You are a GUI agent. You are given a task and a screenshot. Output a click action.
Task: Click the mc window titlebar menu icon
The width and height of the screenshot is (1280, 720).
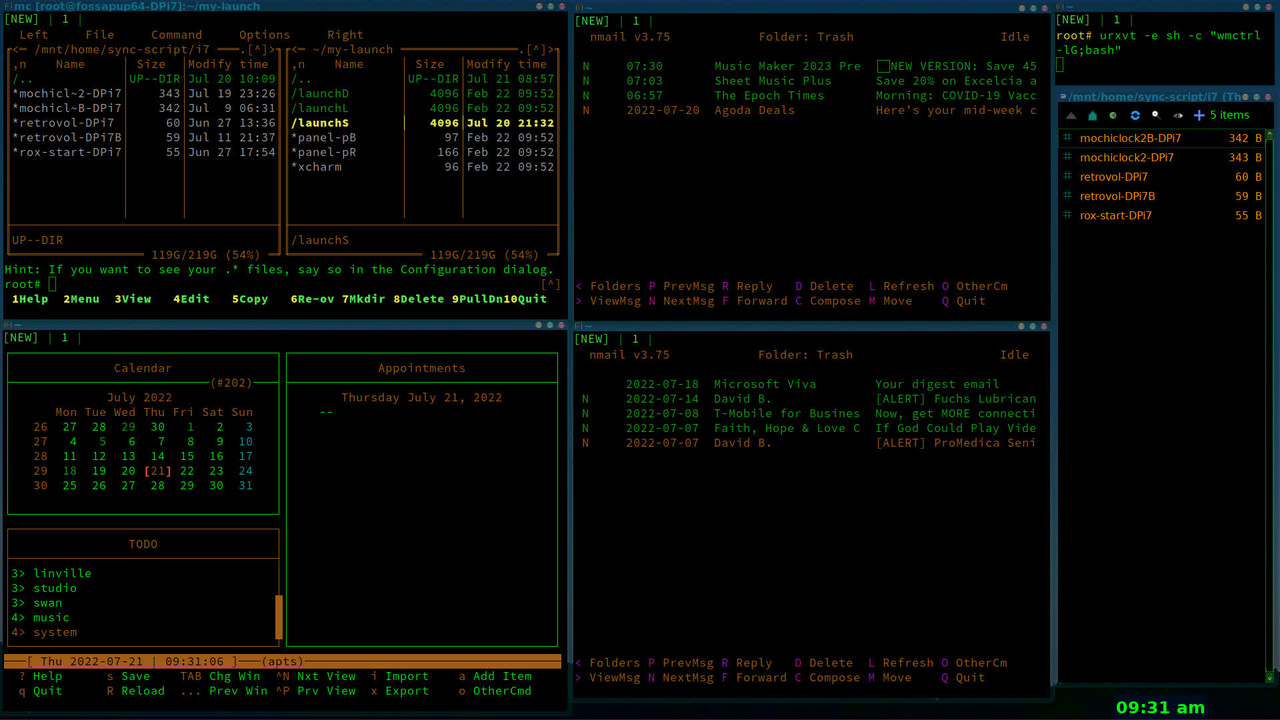(7, 6)
